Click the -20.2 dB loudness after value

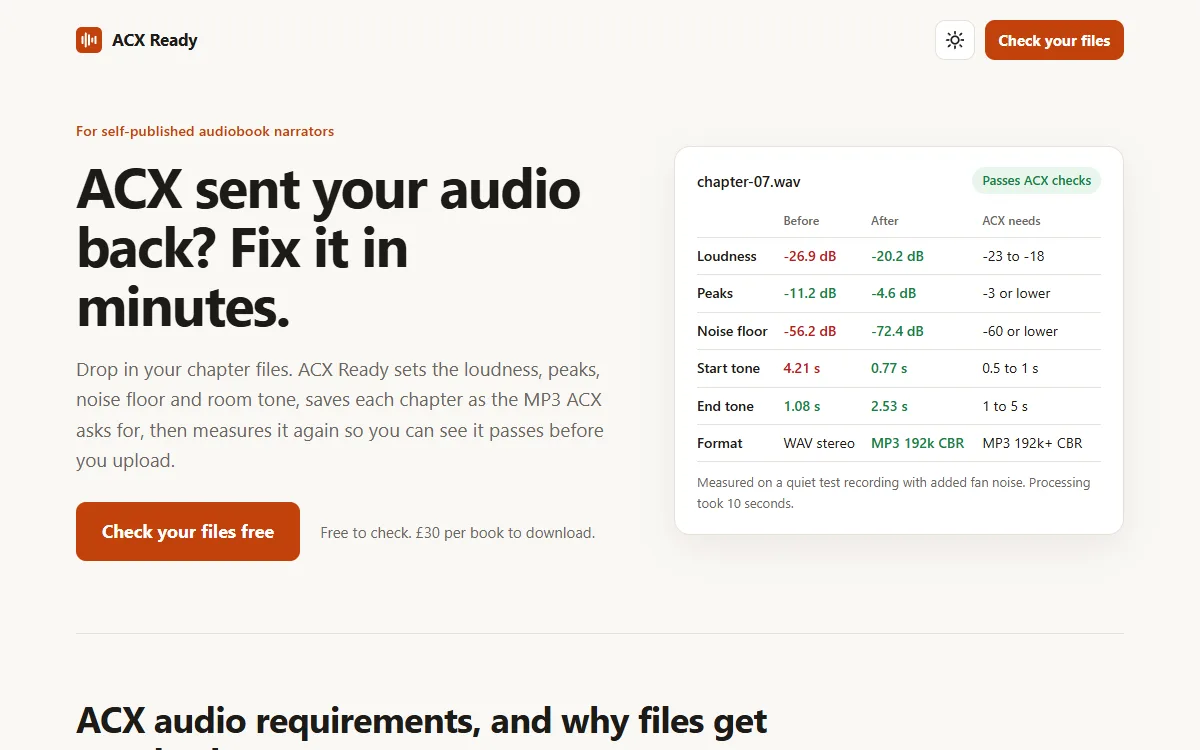point(897,256)
